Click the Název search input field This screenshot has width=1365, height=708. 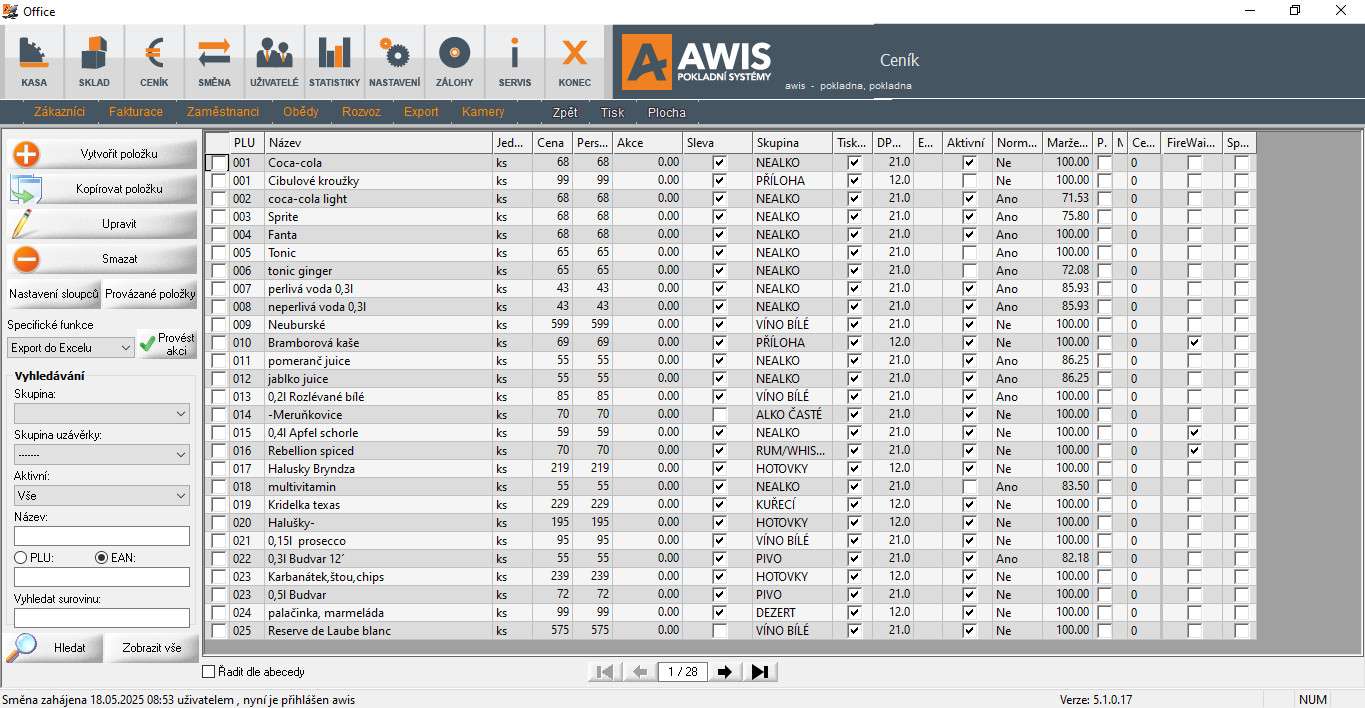[102, 536]
